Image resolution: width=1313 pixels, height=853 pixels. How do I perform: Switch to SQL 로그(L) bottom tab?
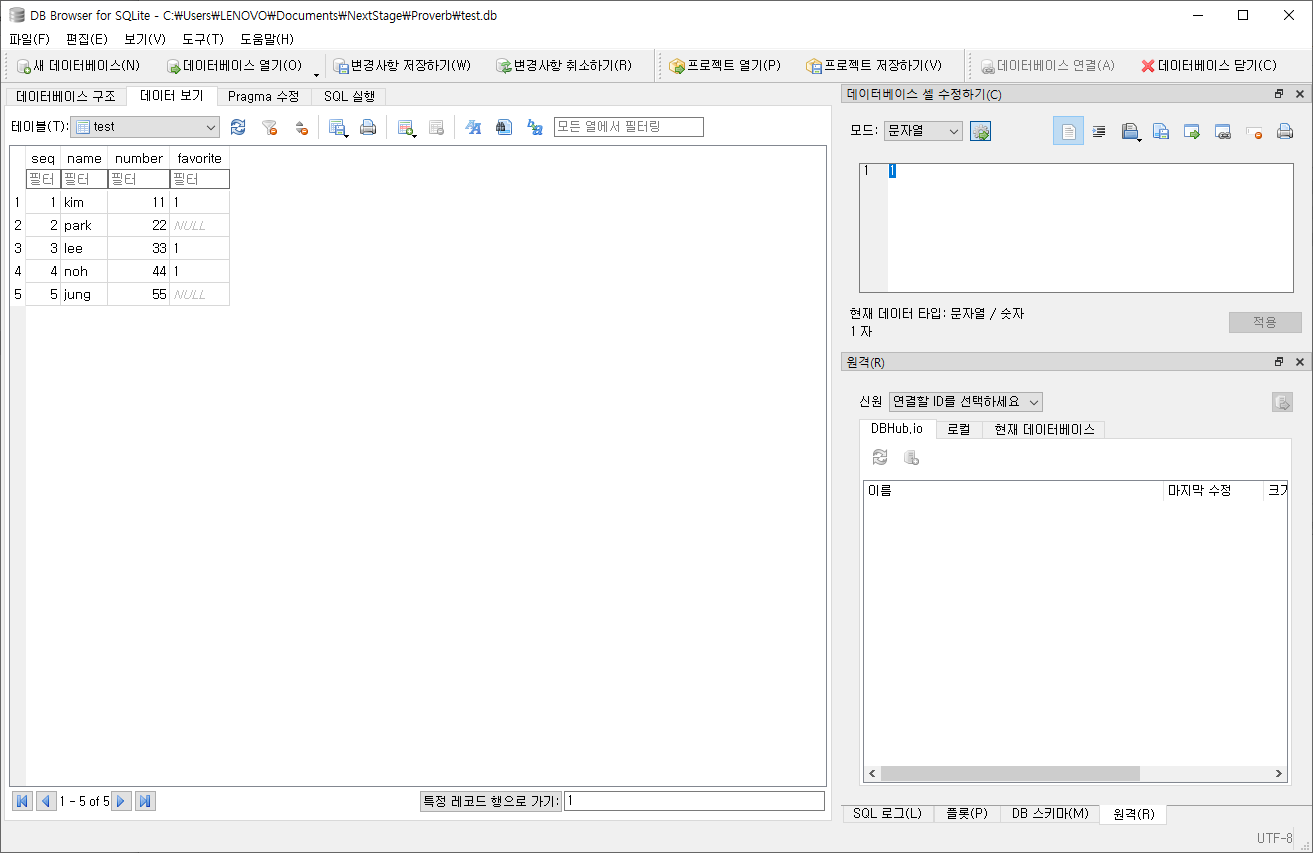click(887, 814)
